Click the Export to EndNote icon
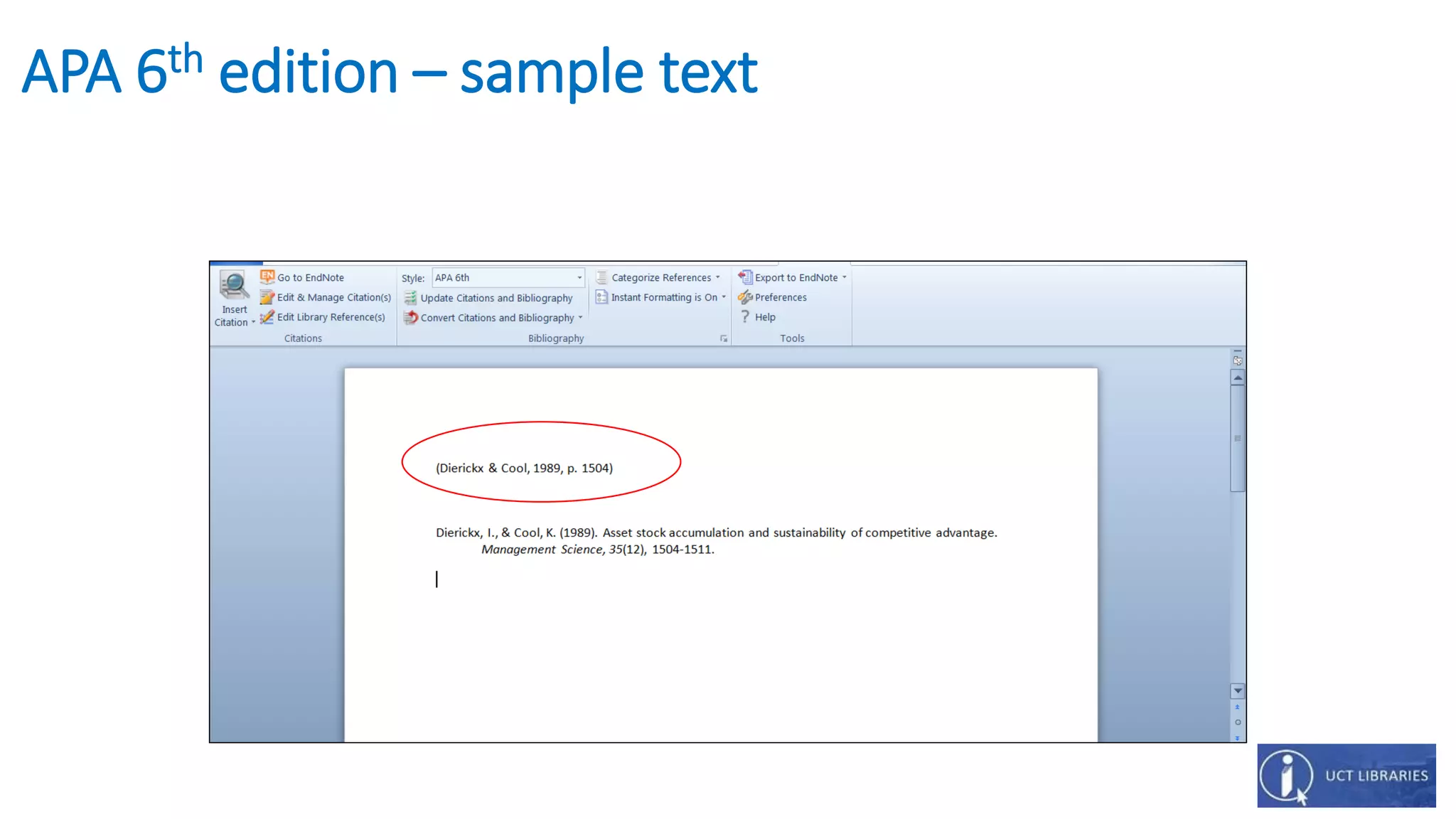The height and width of the screenshot is (819, 1456). 745,277
